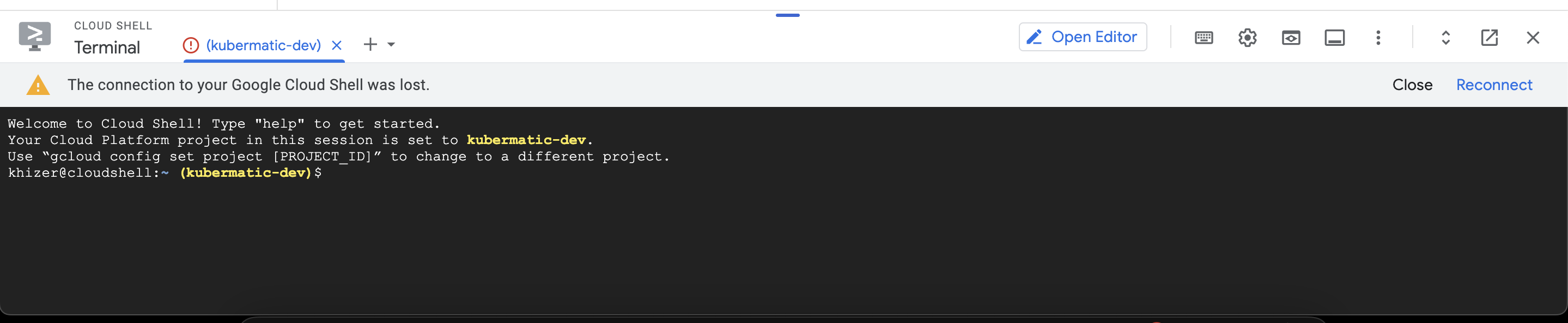
Task: Click the Cloud Shell terminal logo
Action: (35, 36)
